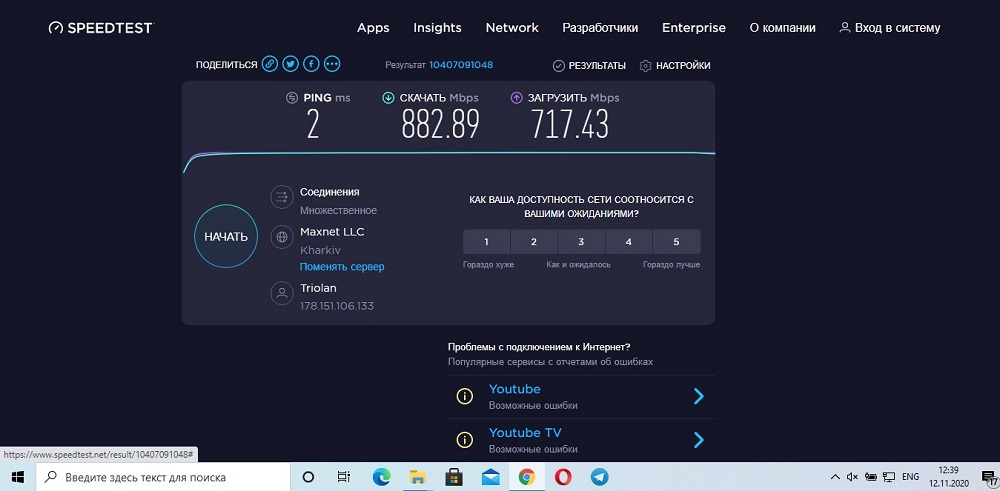Click Поменять сервер link
This screenshot has height=491, width=1000.
click(x=342, y=267)
